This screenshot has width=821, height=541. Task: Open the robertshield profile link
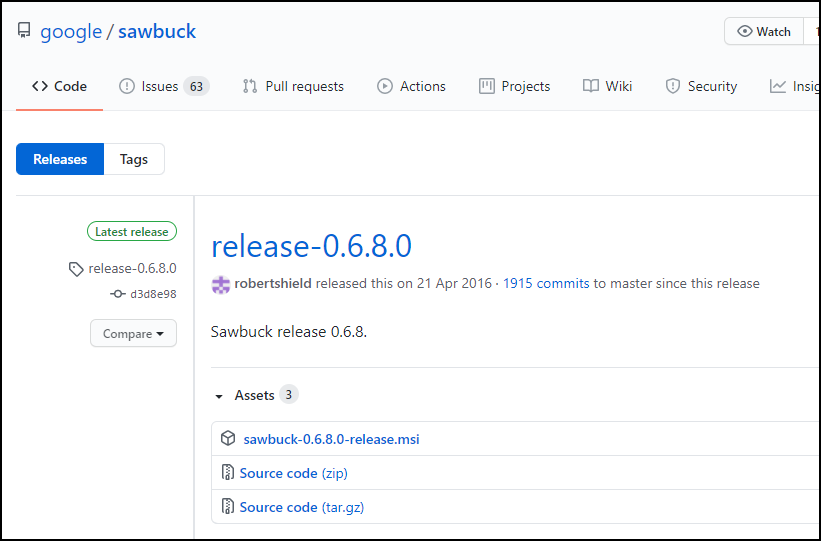click(273, 283)
